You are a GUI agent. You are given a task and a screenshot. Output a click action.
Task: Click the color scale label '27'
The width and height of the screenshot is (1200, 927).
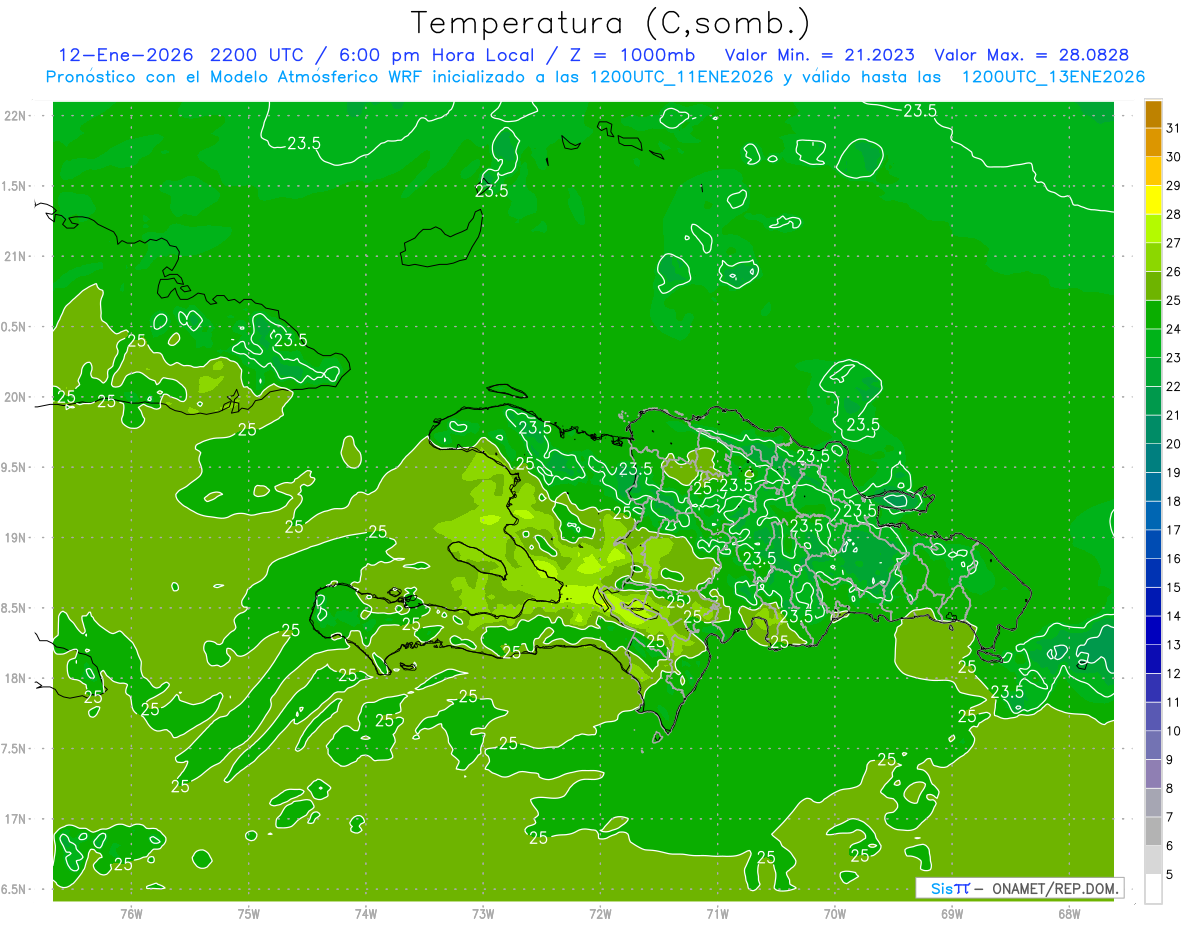point(1173,243)
